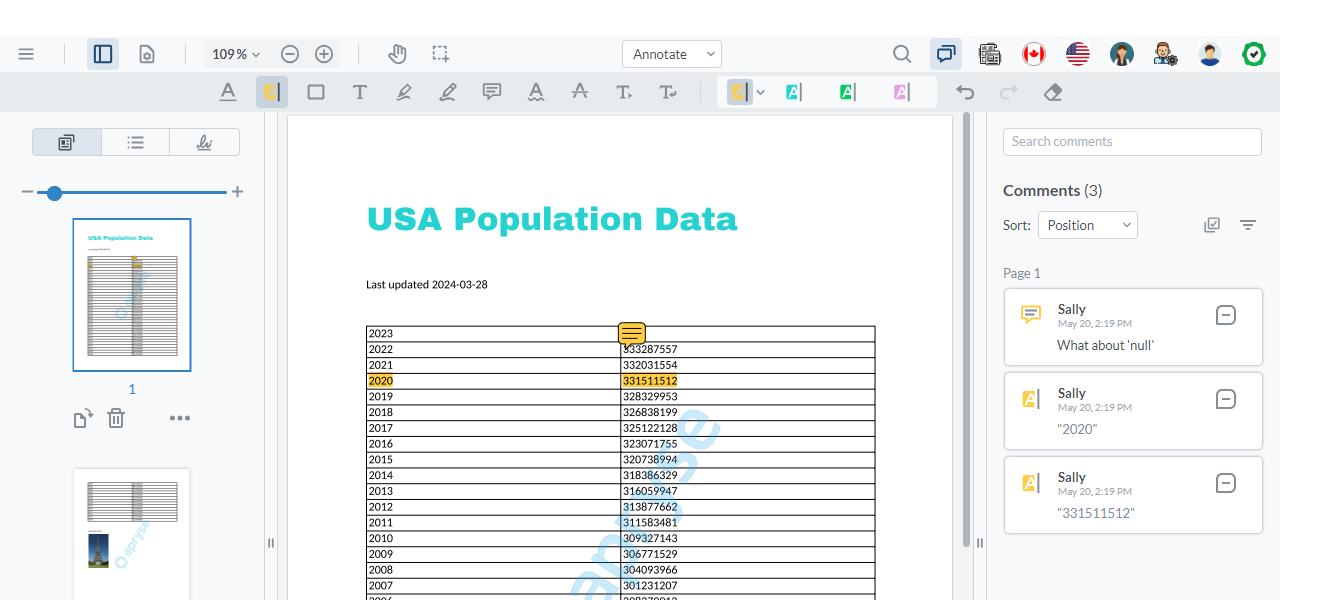Open the hamburger menu
Screen dimensions: 1332x600
click(x=26, y=54)
